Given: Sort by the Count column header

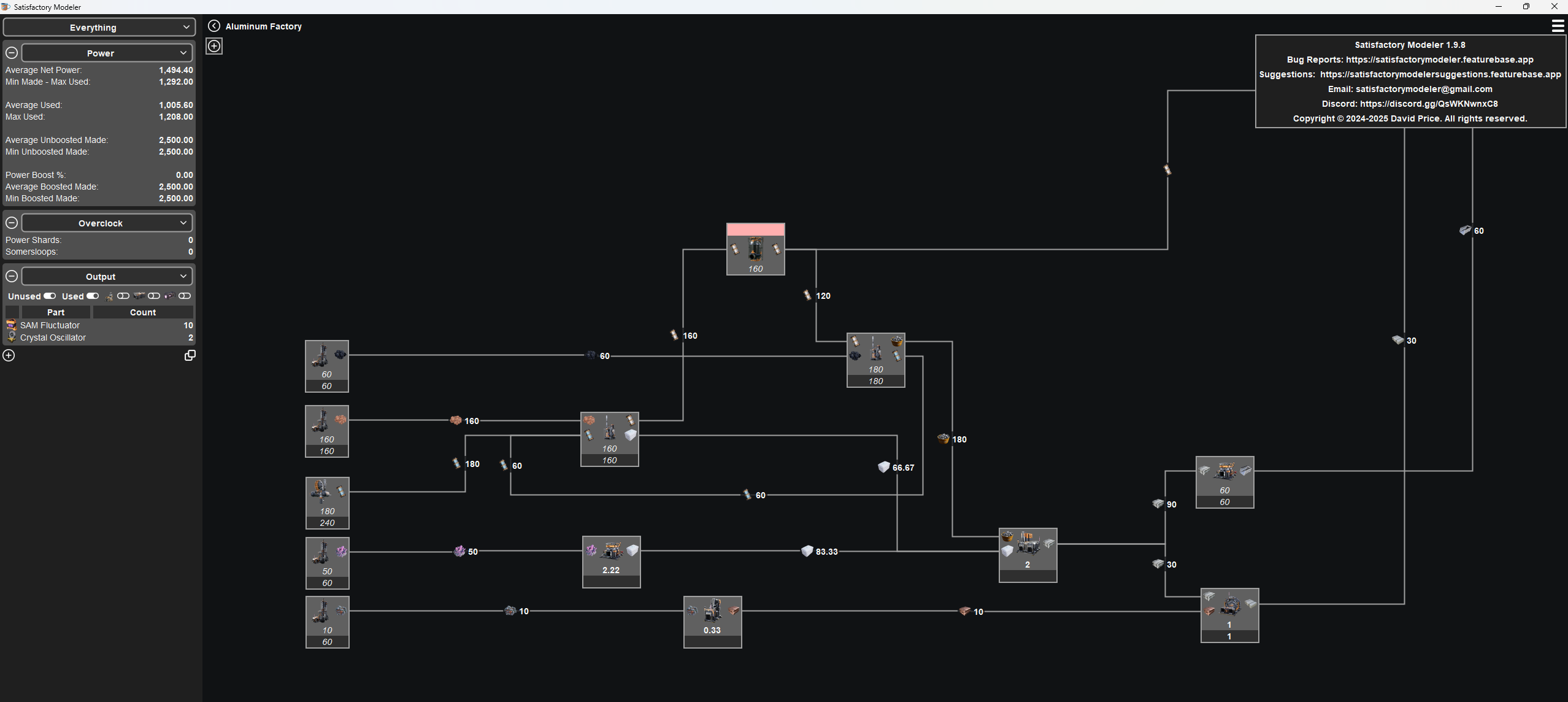Looking at the screenshot, I should pyautogui.click(x=143, y=312).
